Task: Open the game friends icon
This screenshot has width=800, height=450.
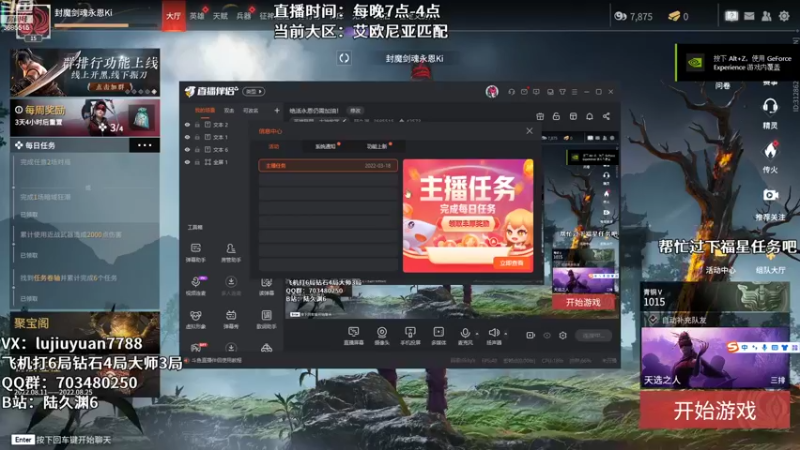Action: point(766,16)
